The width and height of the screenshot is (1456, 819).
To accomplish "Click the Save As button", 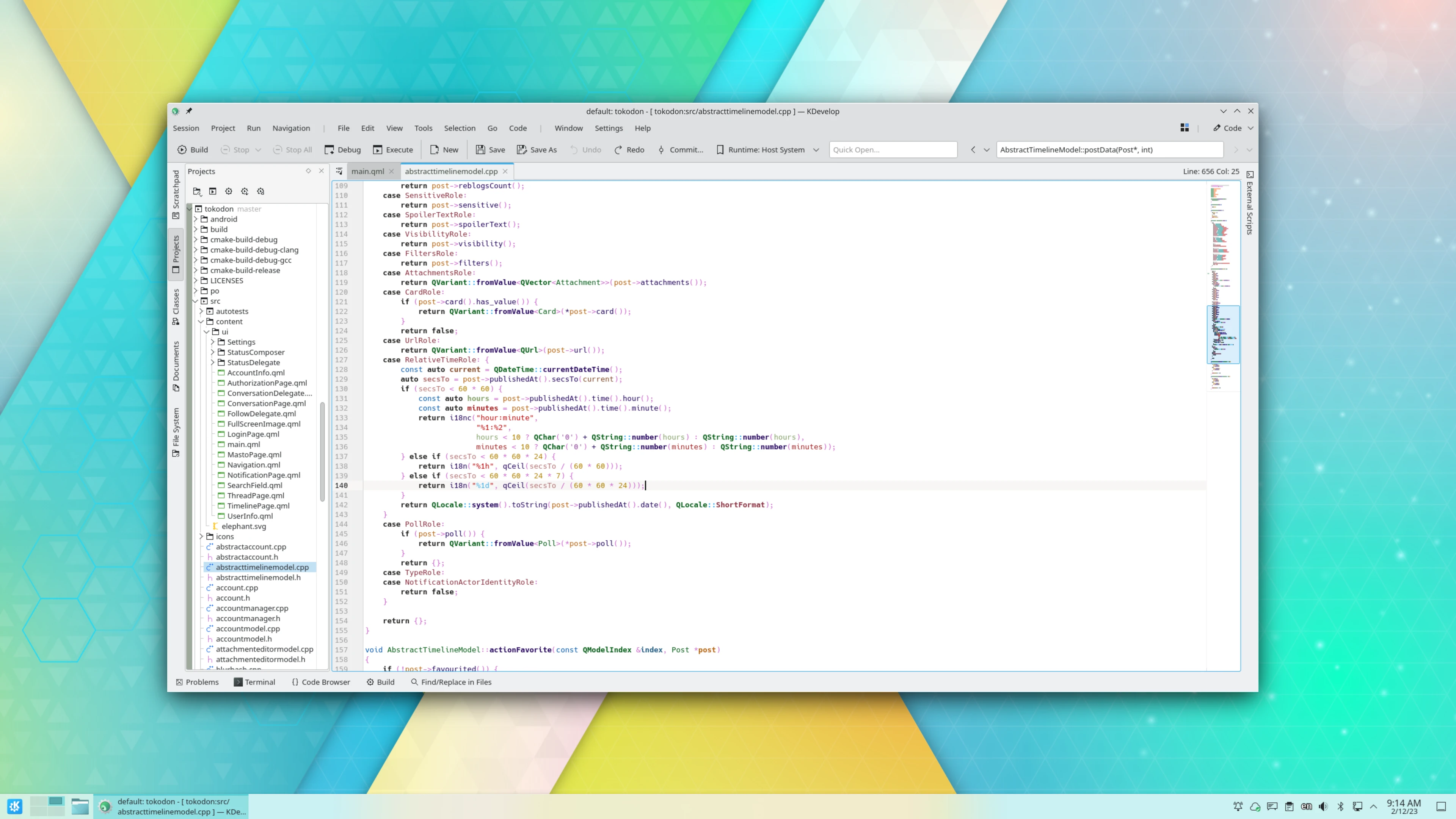I will 536,150.
